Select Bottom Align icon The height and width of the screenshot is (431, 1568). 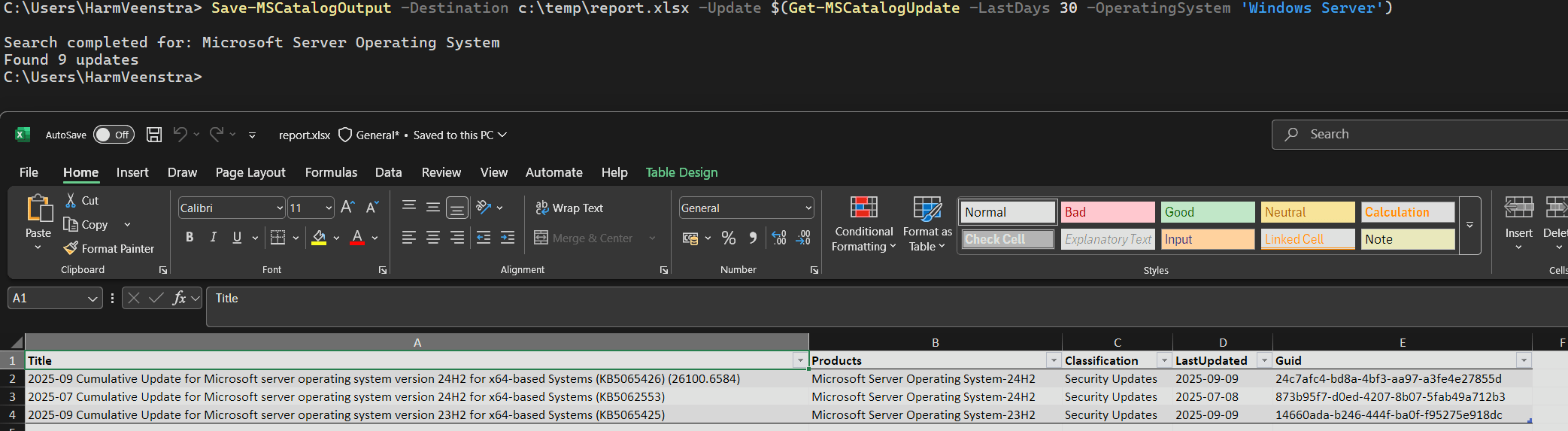click(x=457, y=208)
